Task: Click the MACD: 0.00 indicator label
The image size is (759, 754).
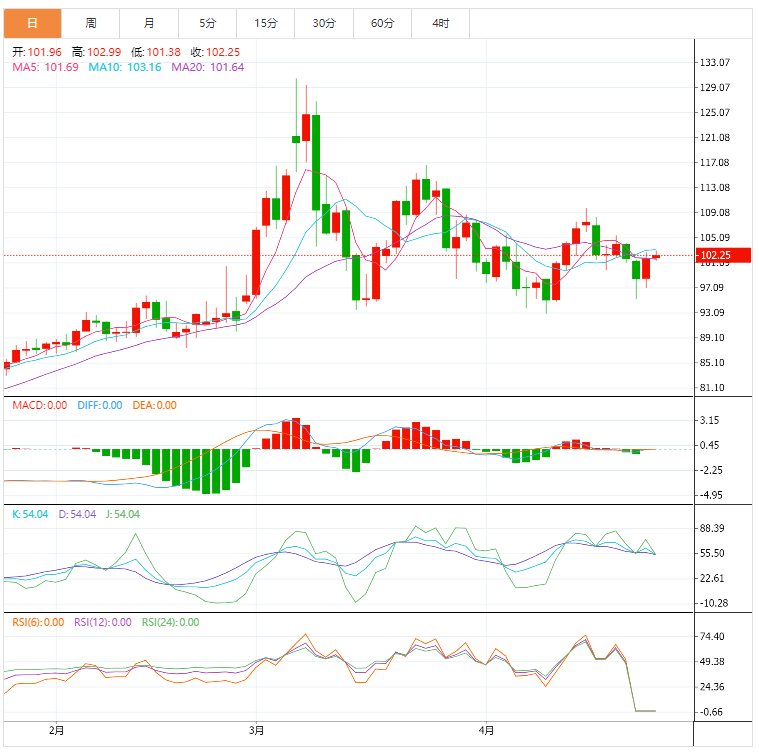Action: [40, 406]
